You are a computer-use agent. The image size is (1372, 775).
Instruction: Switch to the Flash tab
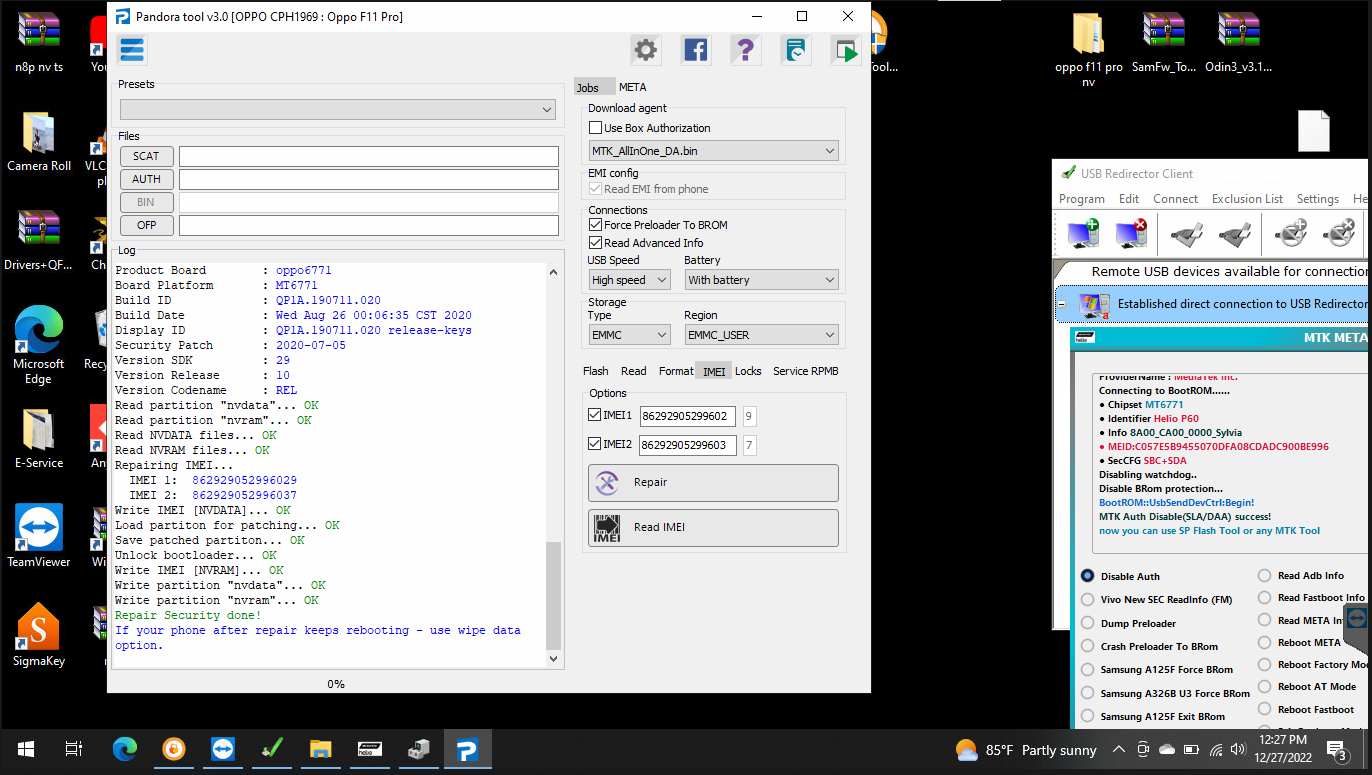pyautogui.click(x=596, y=371)
